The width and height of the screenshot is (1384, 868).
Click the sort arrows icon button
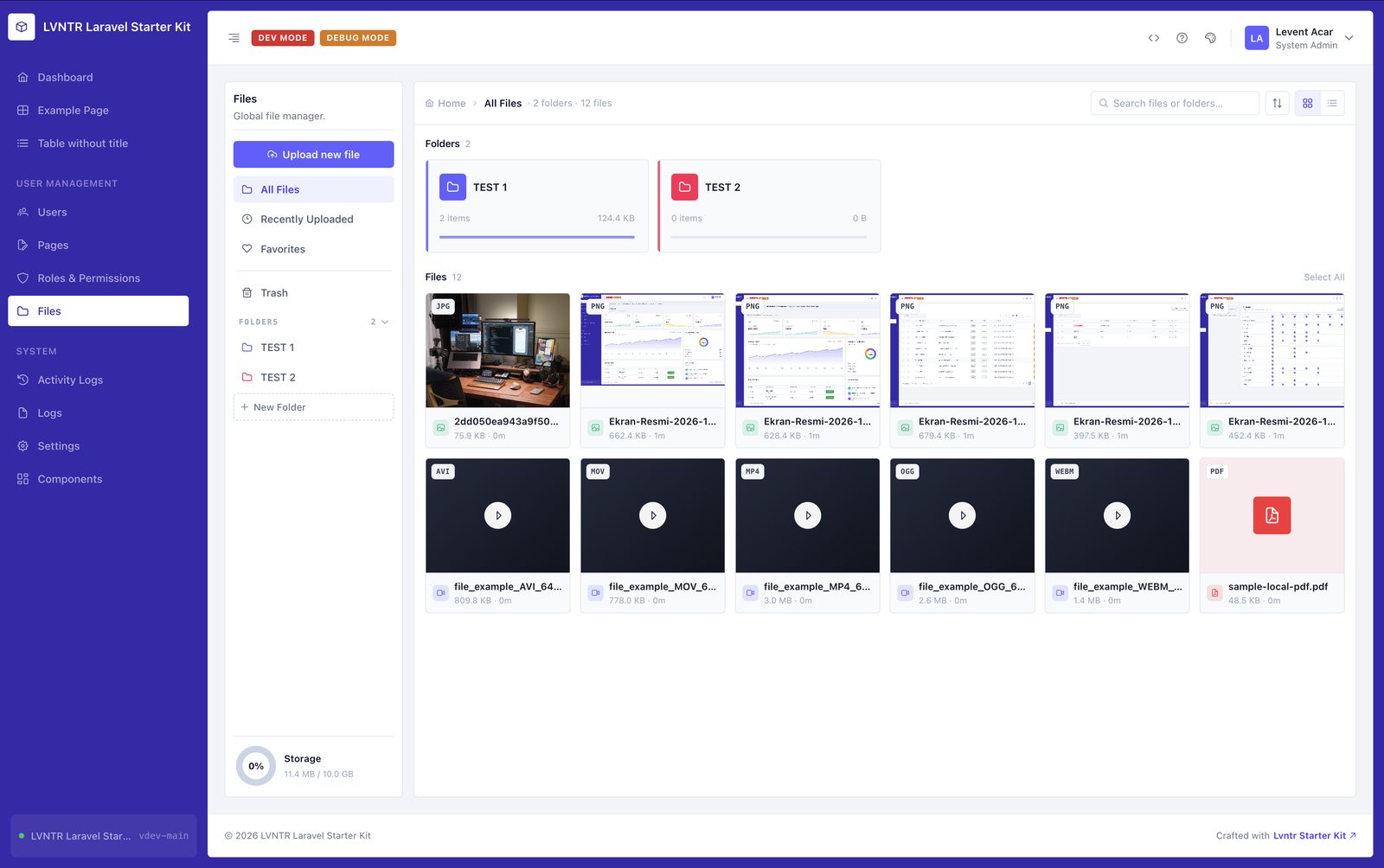click(x=1277, y=103)
